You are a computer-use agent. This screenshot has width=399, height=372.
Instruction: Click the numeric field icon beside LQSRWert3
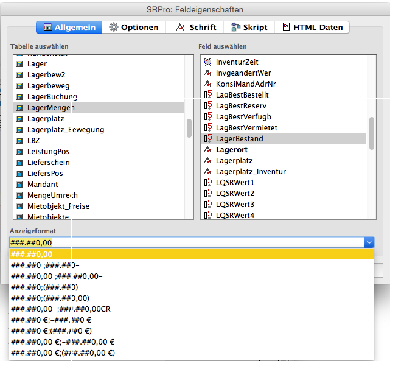point(208,204)
